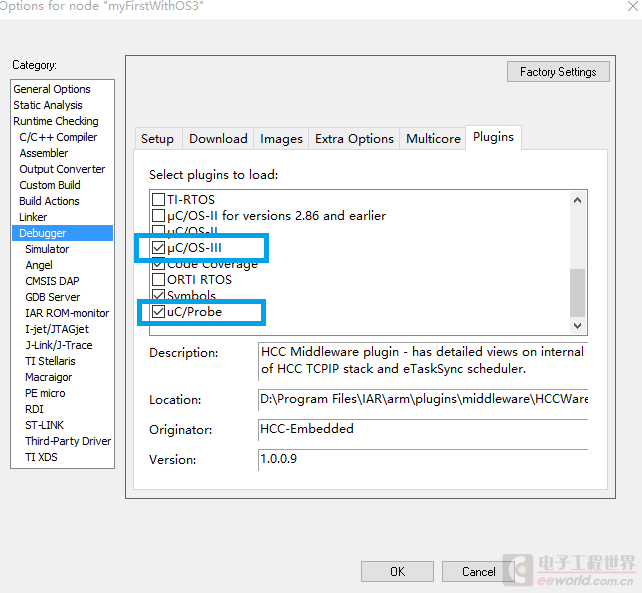The height and width of the screenshot is (593, 642).
Task: Choose TI XDS category
Action: click(41, 457)
